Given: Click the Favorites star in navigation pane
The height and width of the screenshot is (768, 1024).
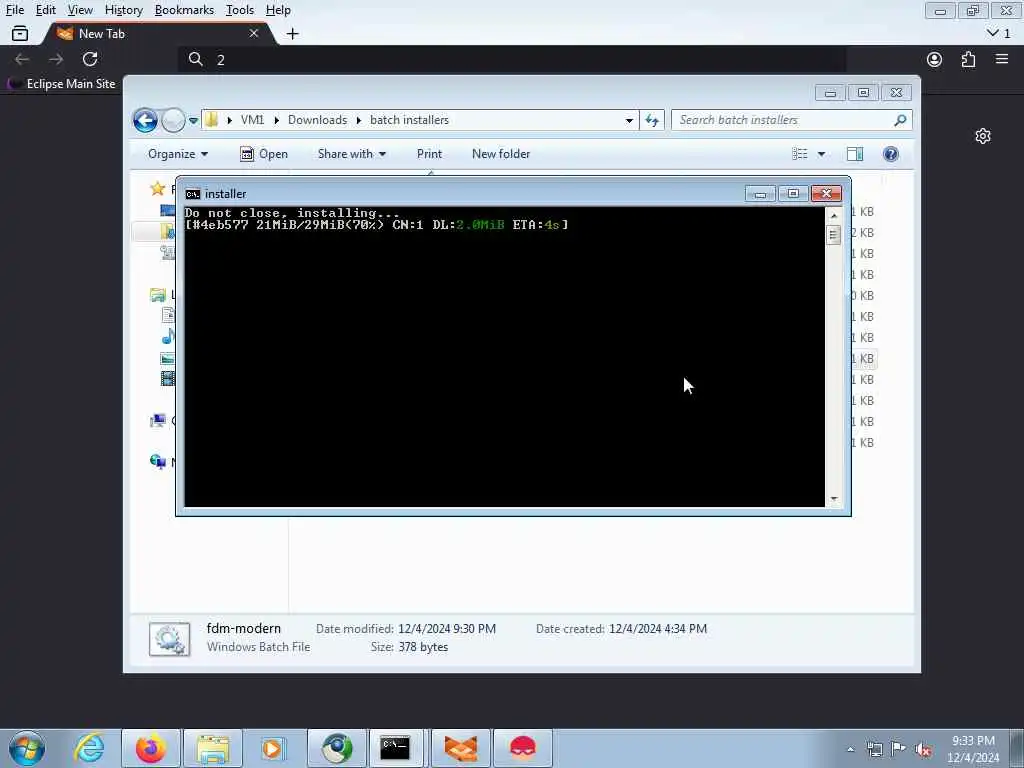Looking at the screenshot, I should pos(157,189).
